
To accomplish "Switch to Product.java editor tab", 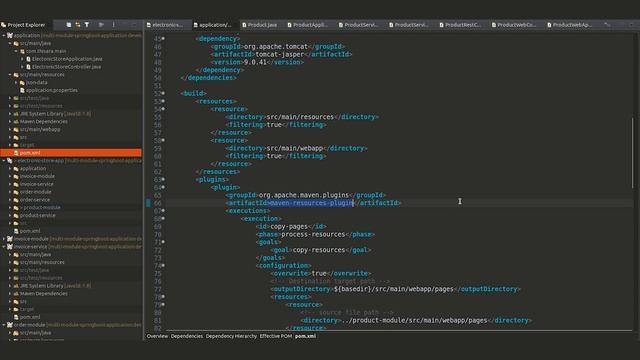I will (262, 25).
